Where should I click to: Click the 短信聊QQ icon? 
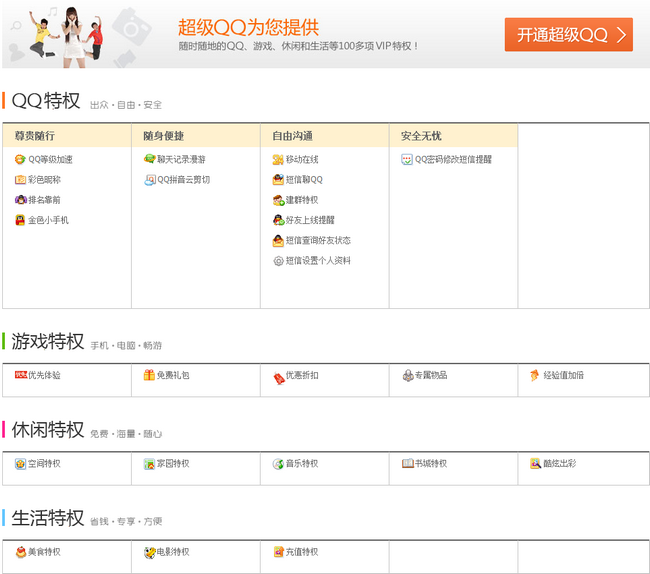[278, 179]
